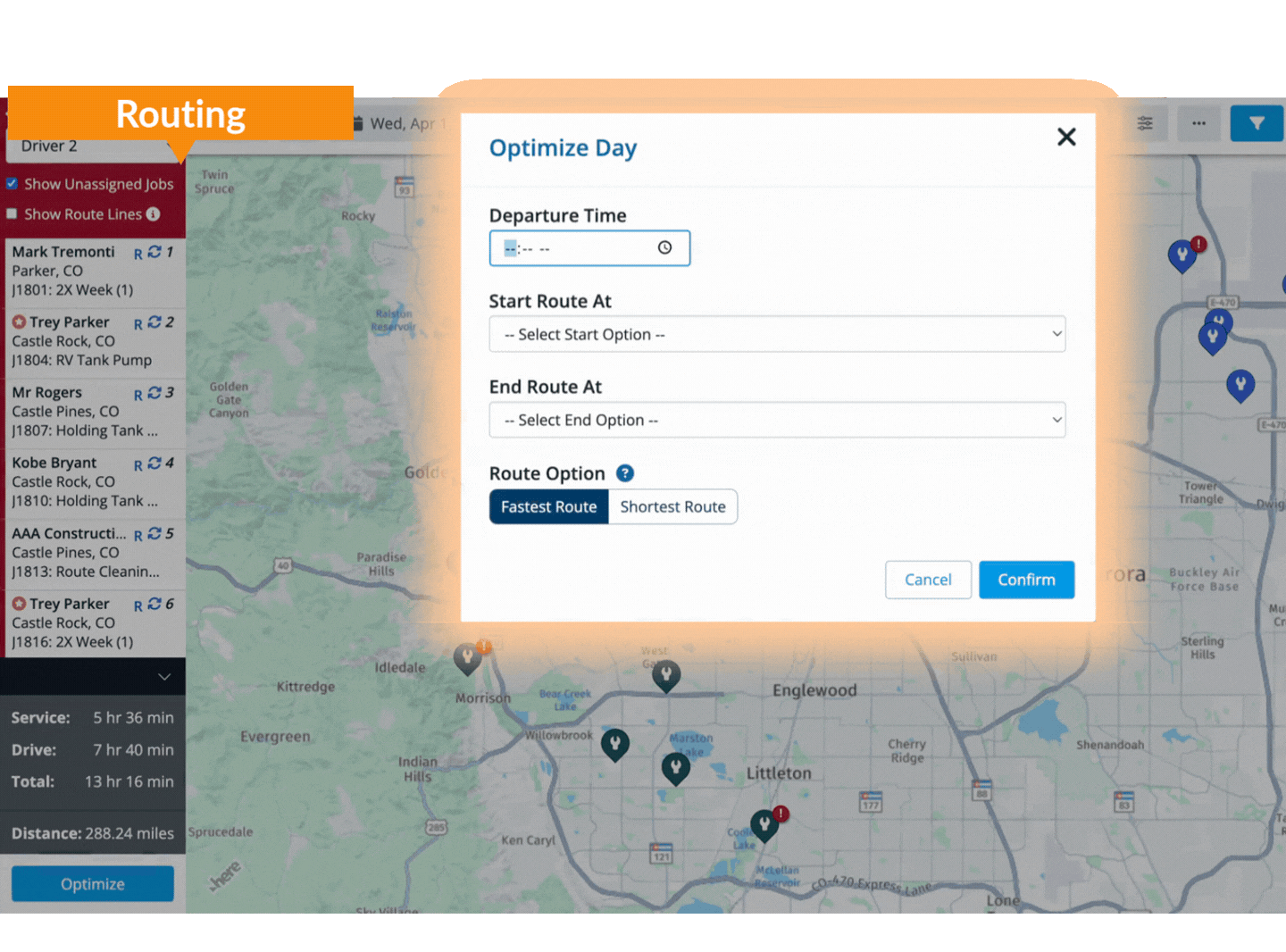Click the map settings sliders icon
The image size is (1286, 952).
coord(1145,124)
